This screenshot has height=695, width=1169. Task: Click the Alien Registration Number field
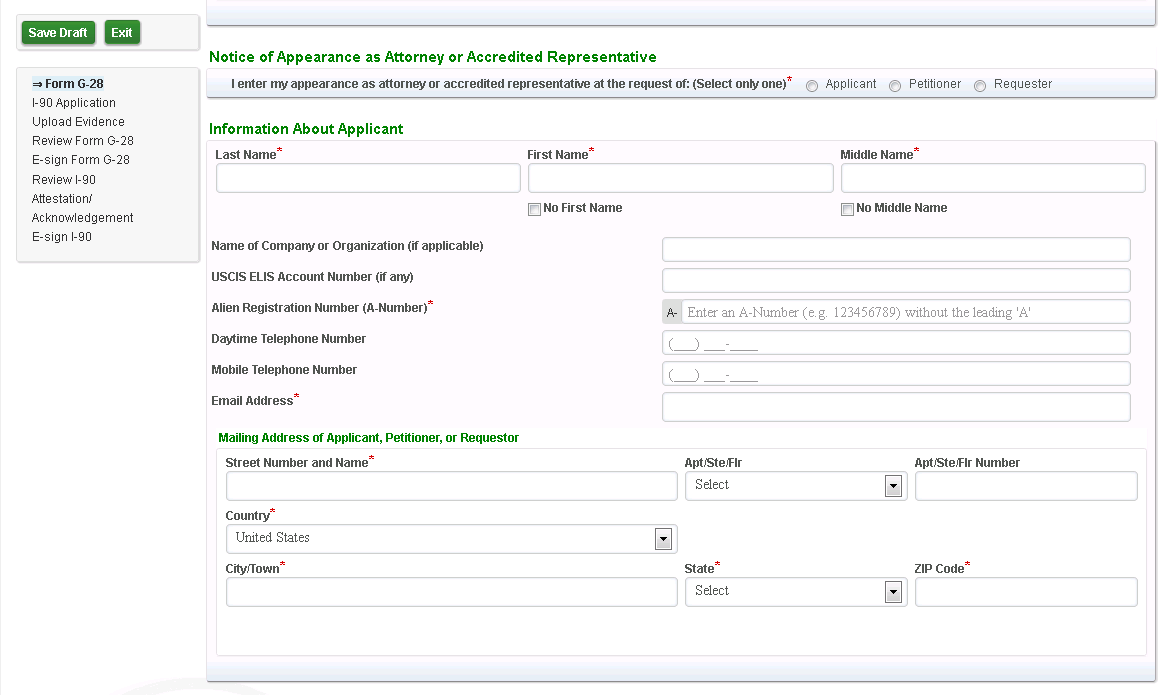click(x=905, y=312)
